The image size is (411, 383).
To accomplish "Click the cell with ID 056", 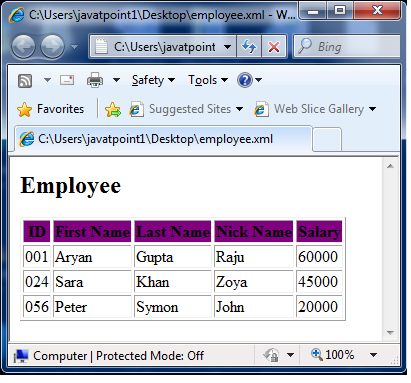I will click(x=37, y=307).
